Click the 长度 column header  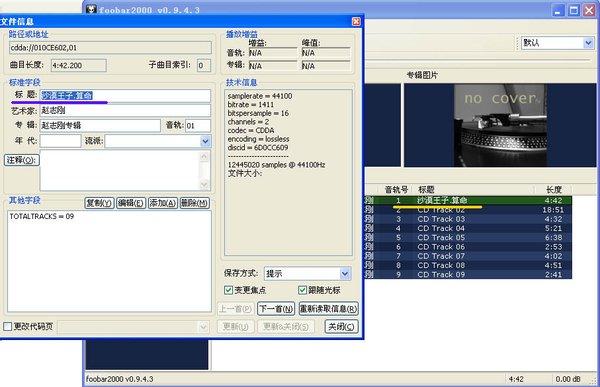[553, 189]
